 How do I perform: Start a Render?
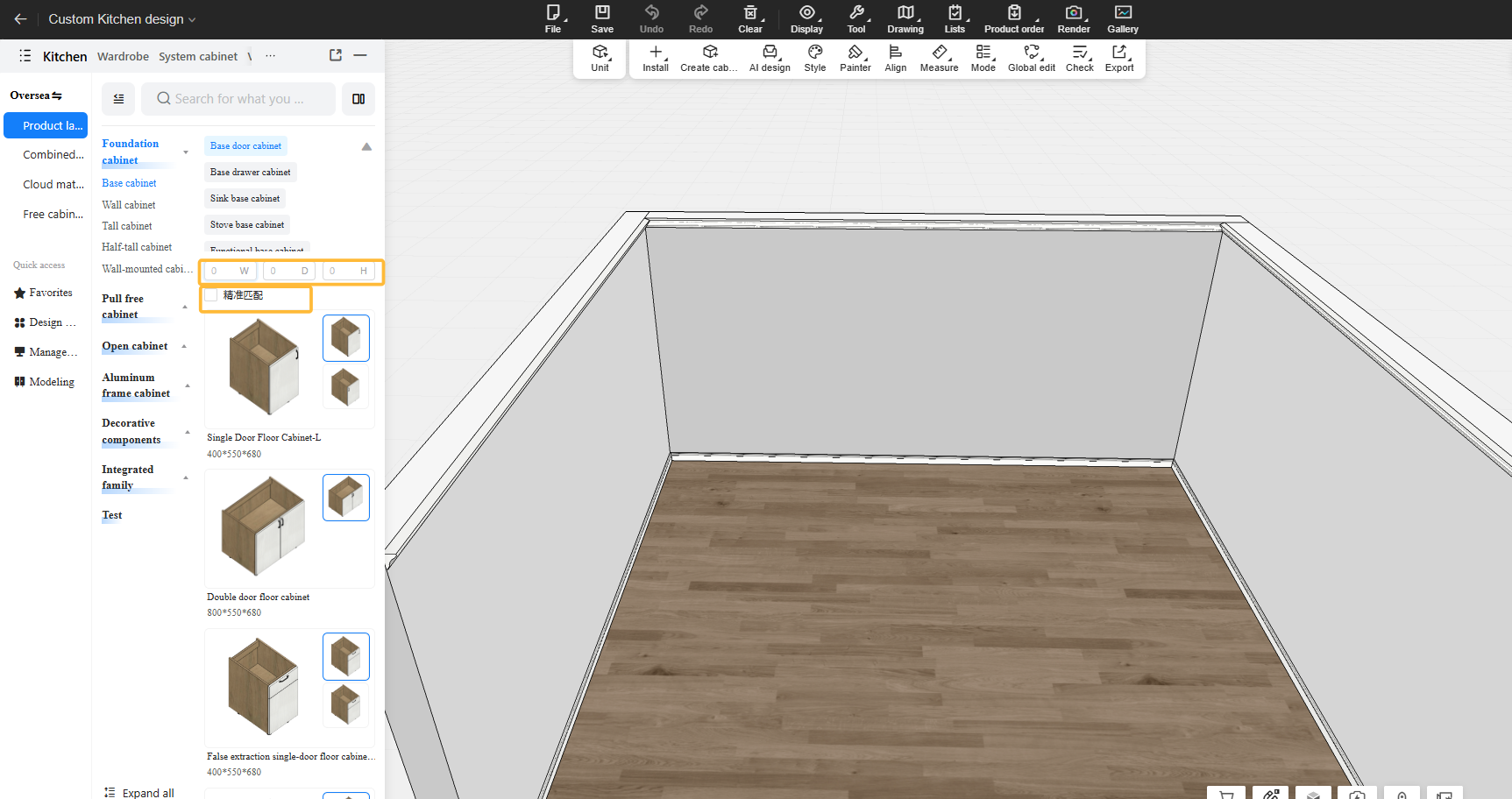(1074, 18)
